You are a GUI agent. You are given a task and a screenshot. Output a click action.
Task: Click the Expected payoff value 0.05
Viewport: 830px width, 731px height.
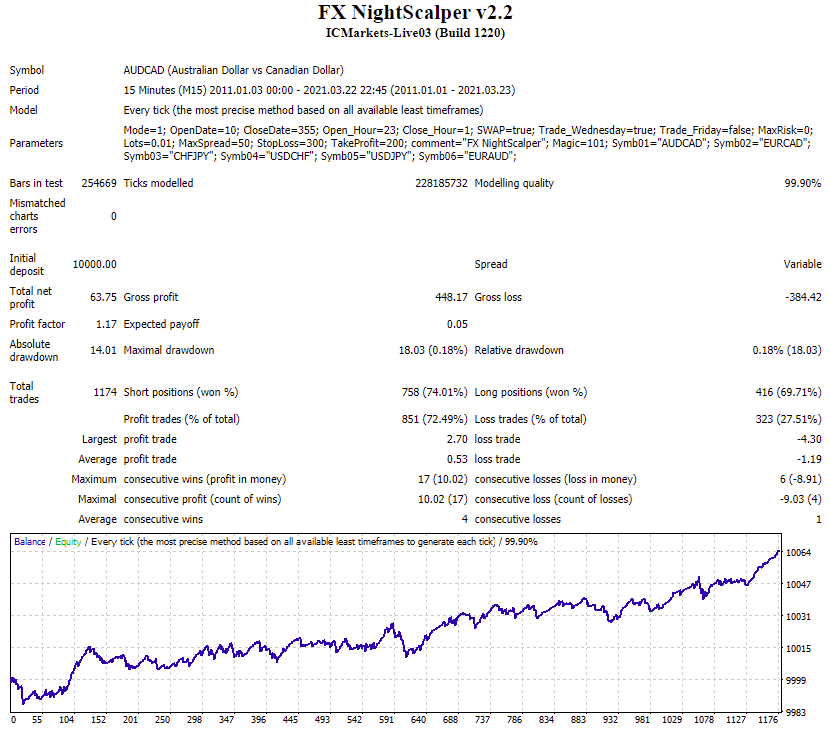pyautogui.click(x=457, y=324)
